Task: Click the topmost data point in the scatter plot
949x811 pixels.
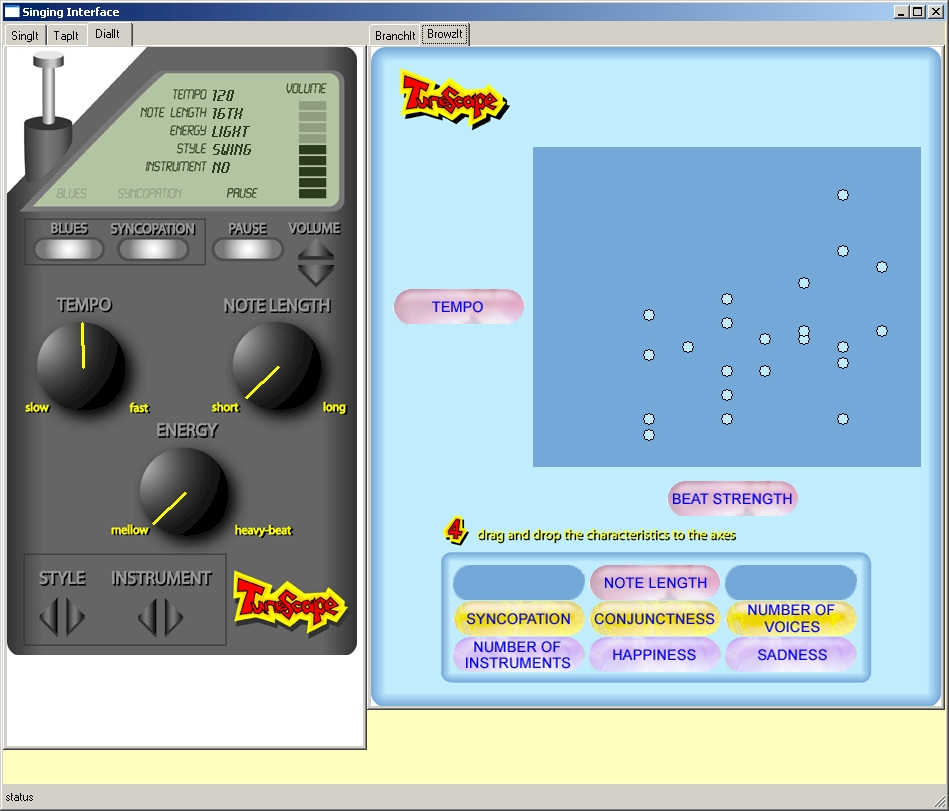Action: pyautogui.click(x=843, y=195)
